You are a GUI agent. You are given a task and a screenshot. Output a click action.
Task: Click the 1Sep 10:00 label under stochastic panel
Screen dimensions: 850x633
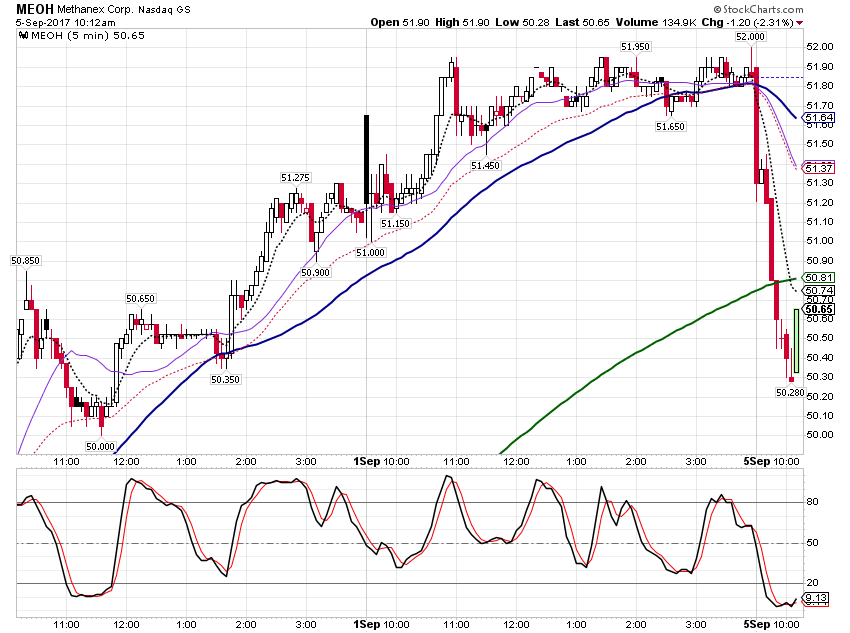point(381,624)
